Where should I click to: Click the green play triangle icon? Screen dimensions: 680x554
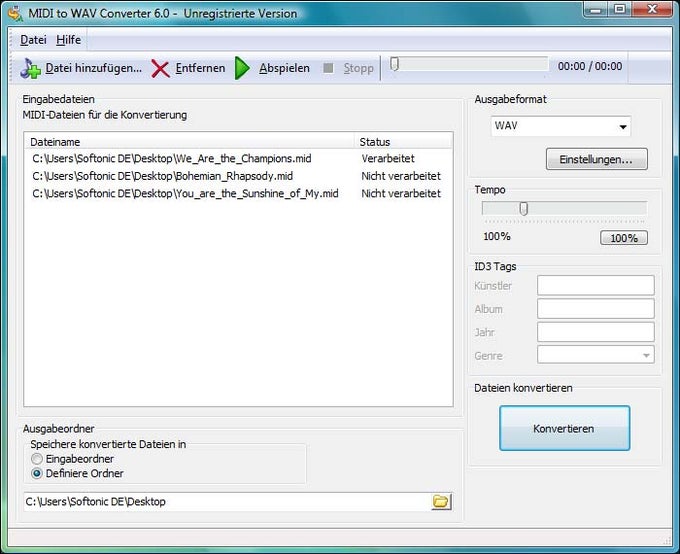(242, 68)
